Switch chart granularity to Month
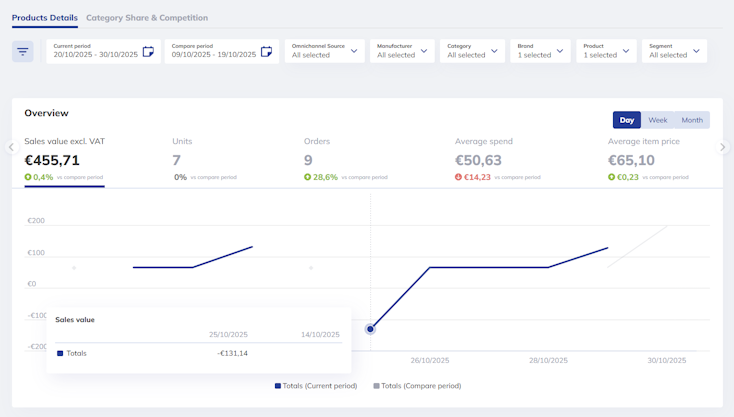This screenshot has width=734, height=417. tap(692, 120)
